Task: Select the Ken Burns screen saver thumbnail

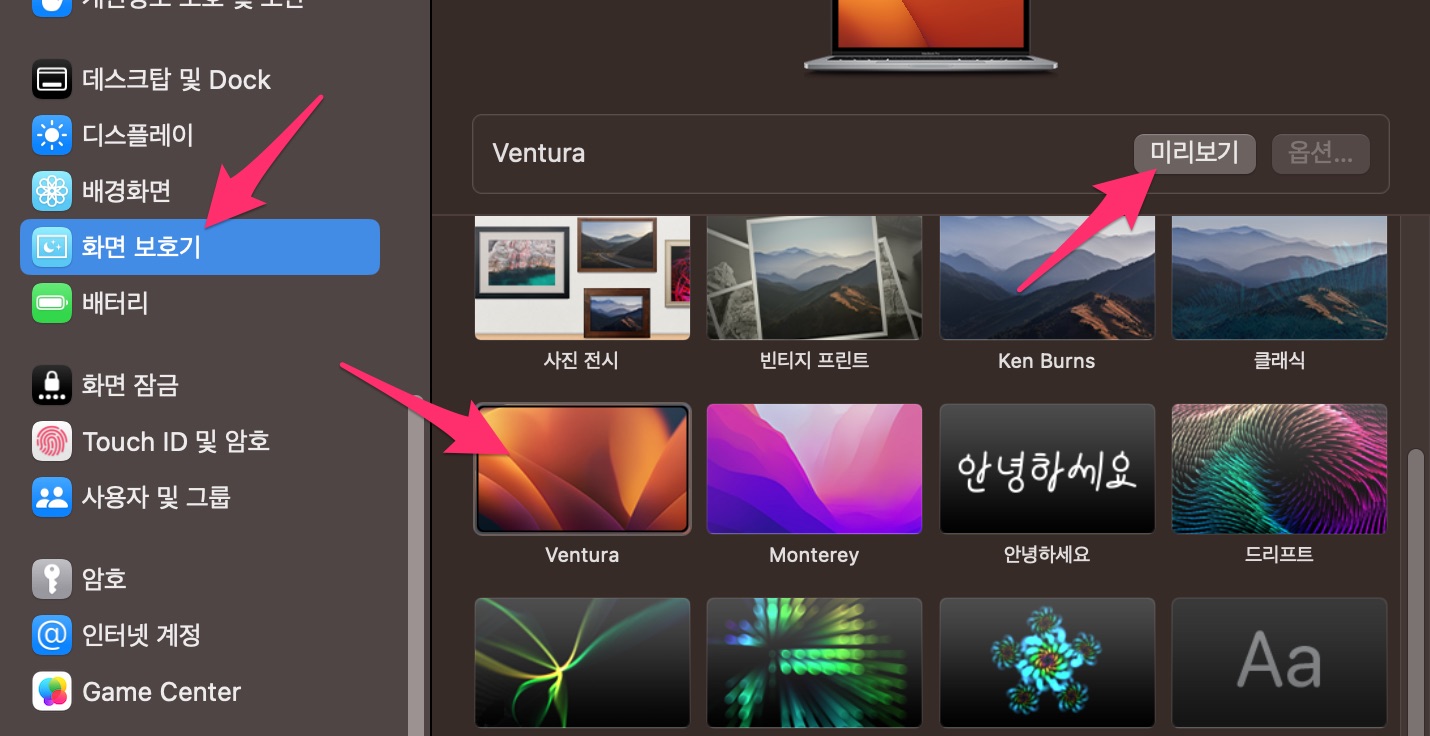Action: [1047, 278]
